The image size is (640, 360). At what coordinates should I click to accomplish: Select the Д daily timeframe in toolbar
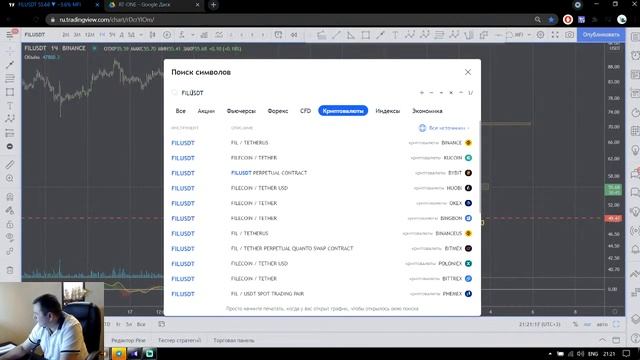[122, 35]
